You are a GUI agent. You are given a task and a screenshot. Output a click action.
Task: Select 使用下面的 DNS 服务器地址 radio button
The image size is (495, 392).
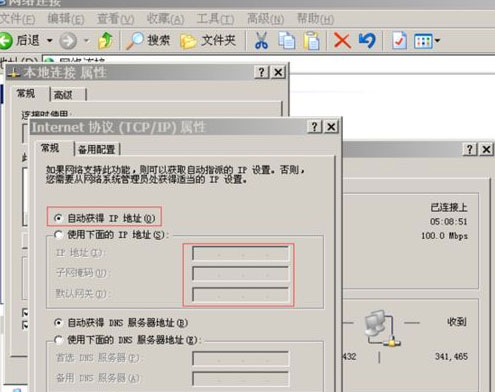point(58,340)
